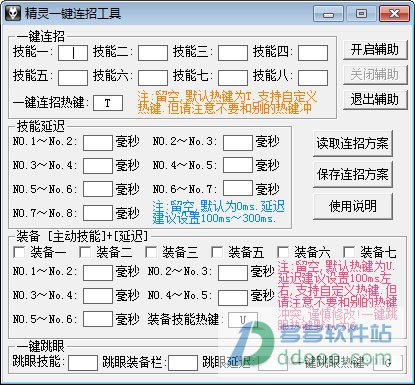Focus the 技能一 input field
Viewport: 415px width, 385px height.
coord(73,53)
